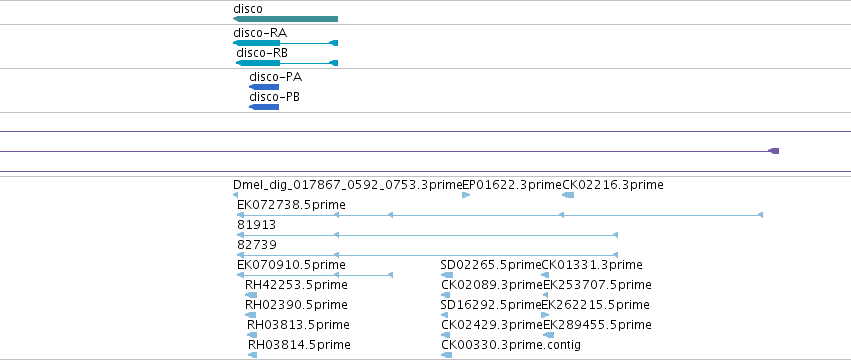Click the CK02089.3prime EST glyph

446,295
